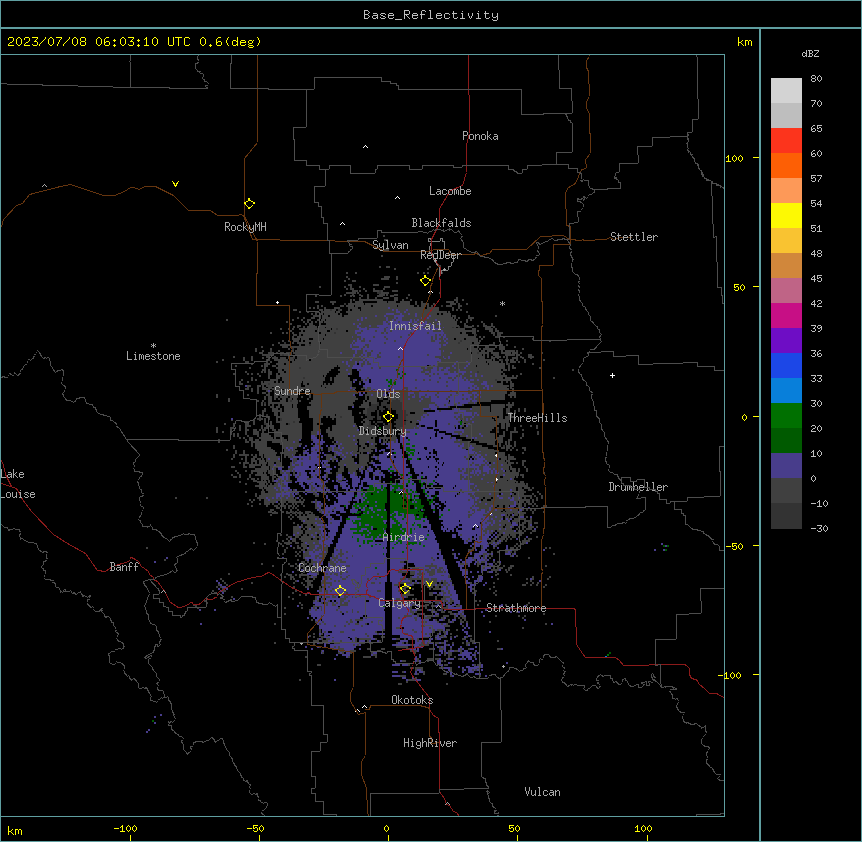Click the yellow diamond marker near RedDeer
862x842 pixels.
pyautogui.click(x=426, y=281)
